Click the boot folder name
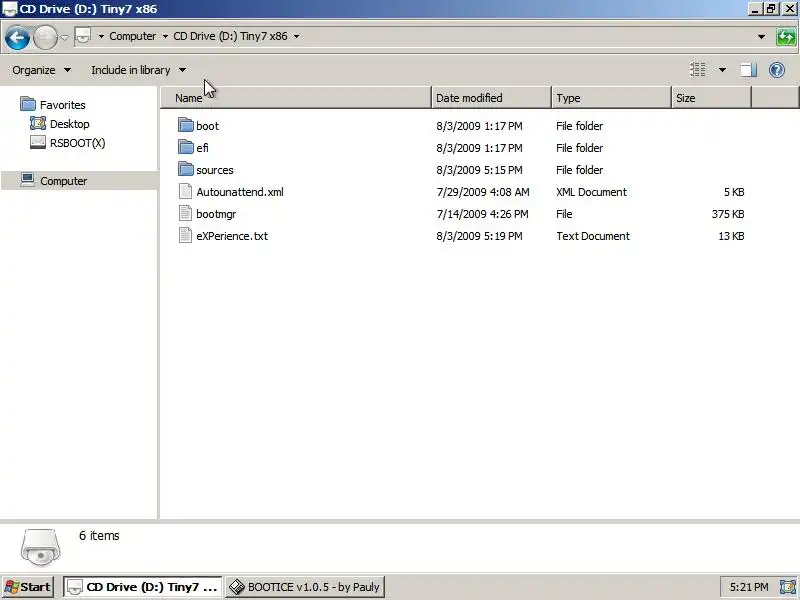 [207, 126]
